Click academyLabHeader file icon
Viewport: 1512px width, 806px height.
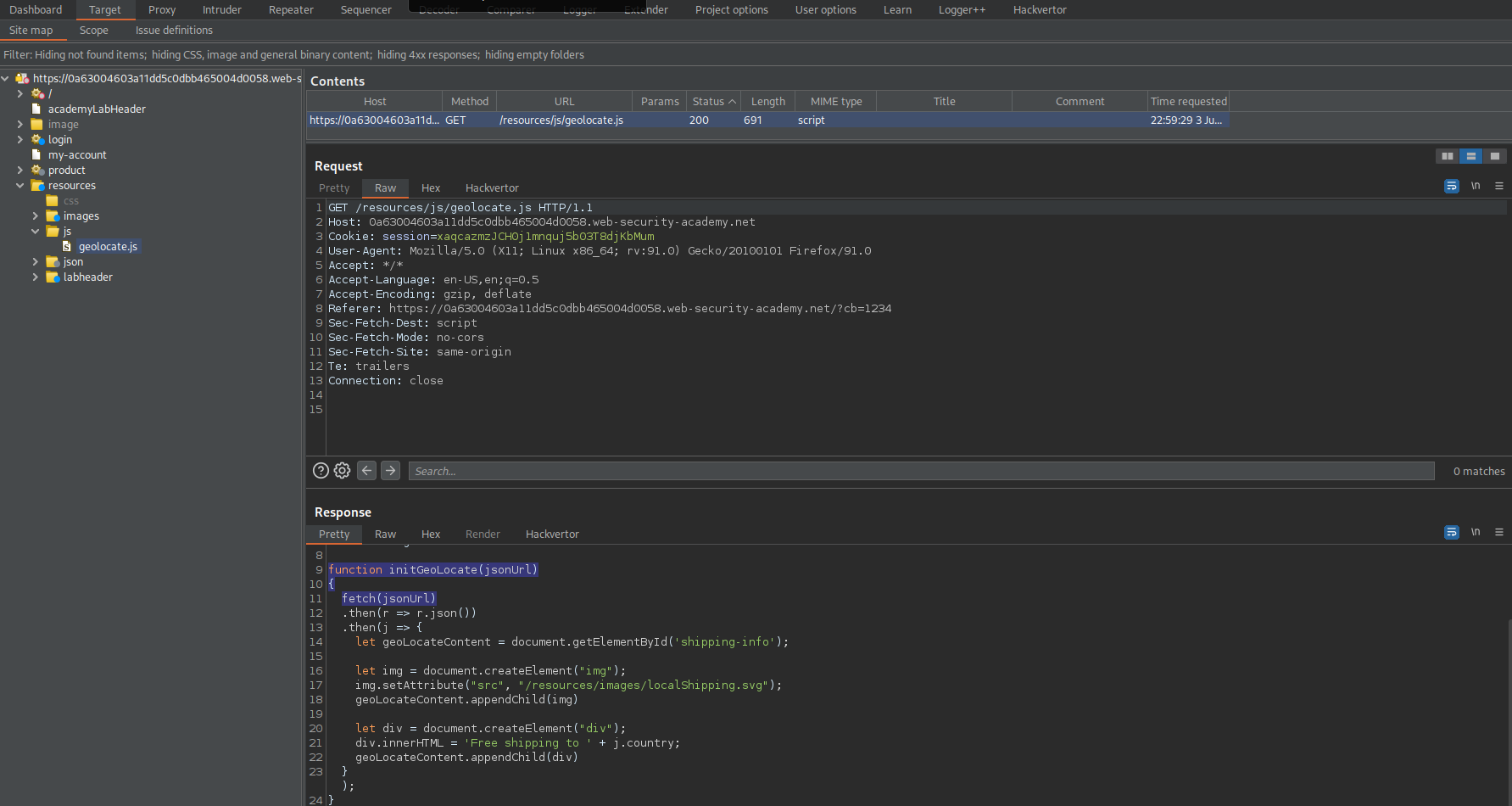36,109
